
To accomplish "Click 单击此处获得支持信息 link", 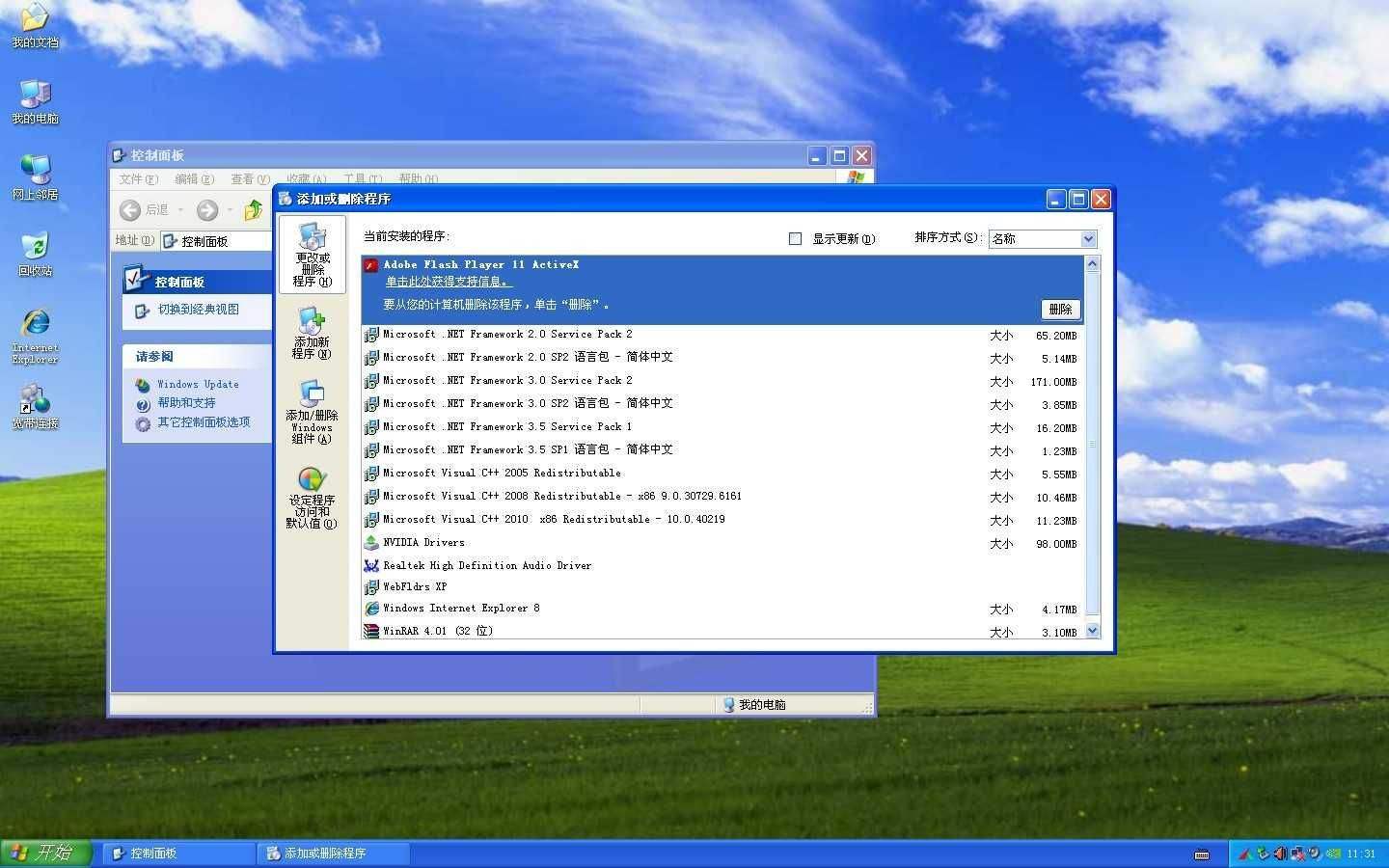I will pos(449,283).
